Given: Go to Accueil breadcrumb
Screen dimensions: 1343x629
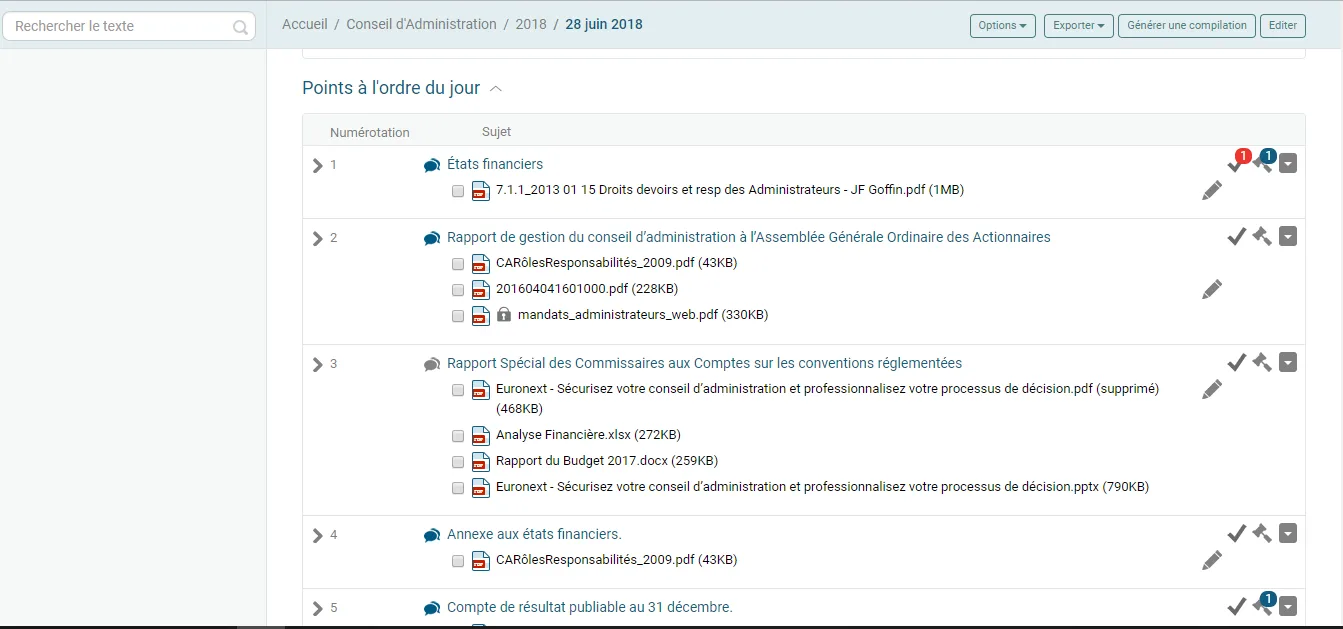Looking at the screenshot, I should [x=305, y=24].
